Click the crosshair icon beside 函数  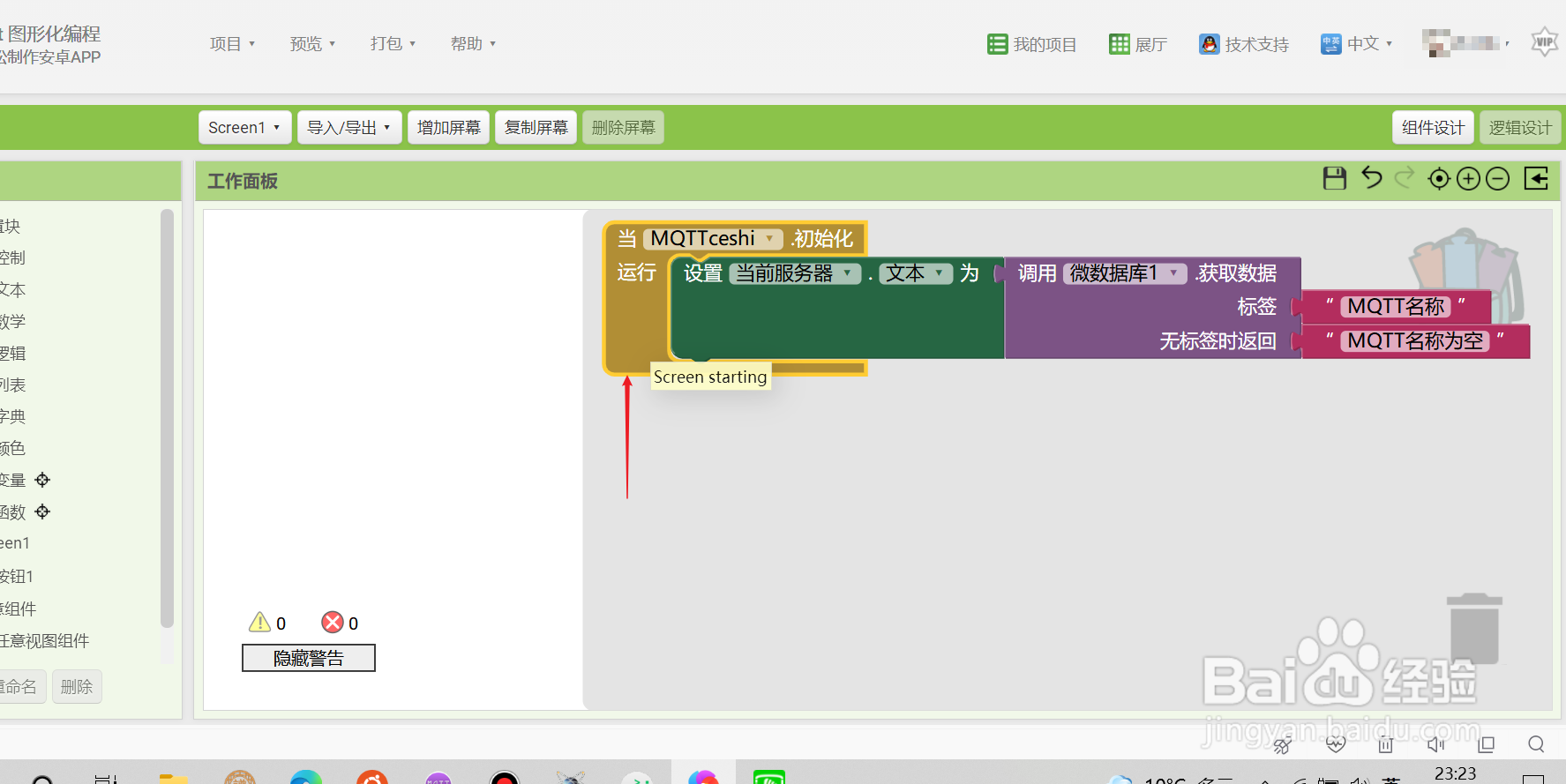pos(42,511)
